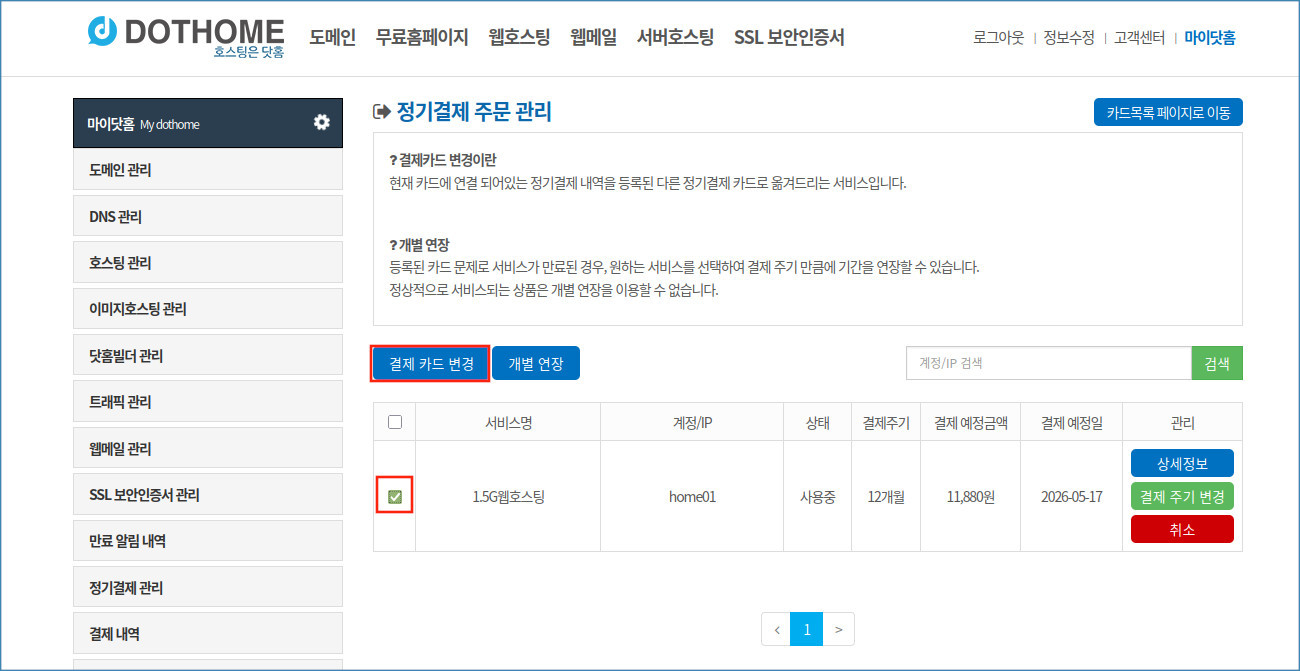Go to next page arrow
The height and width of the screenshot is (671, 1300).
click(838, 629)
